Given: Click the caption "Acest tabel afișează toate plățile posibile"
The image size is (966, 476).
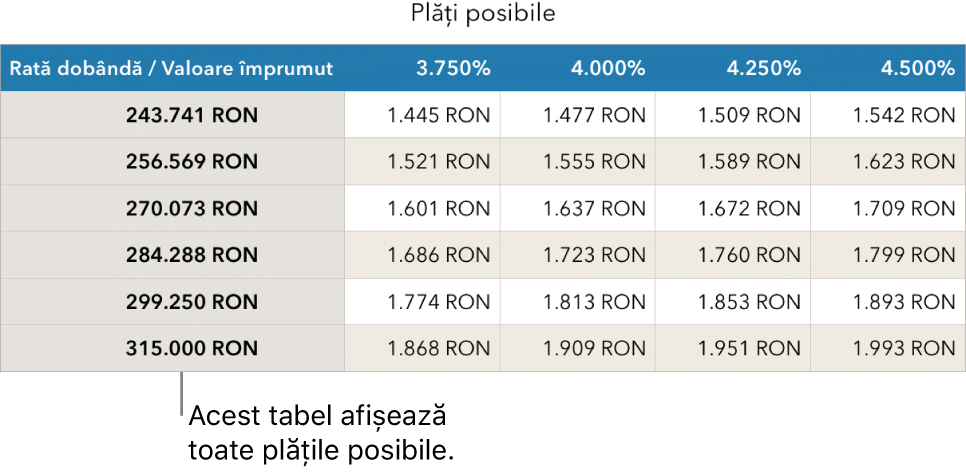Looking at the screenshot, I should (320, 431).
